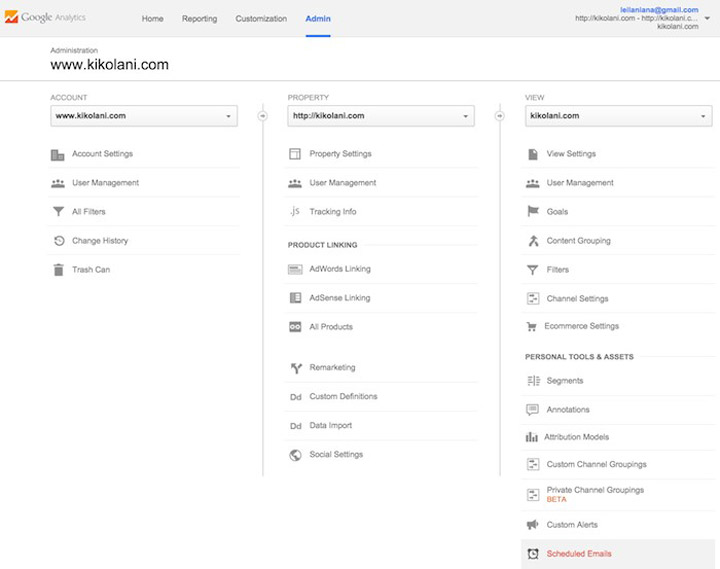Click the Ecommerce Settings cart icon
The width and height of the screenshot is (720, 569).
coord(532,326)
